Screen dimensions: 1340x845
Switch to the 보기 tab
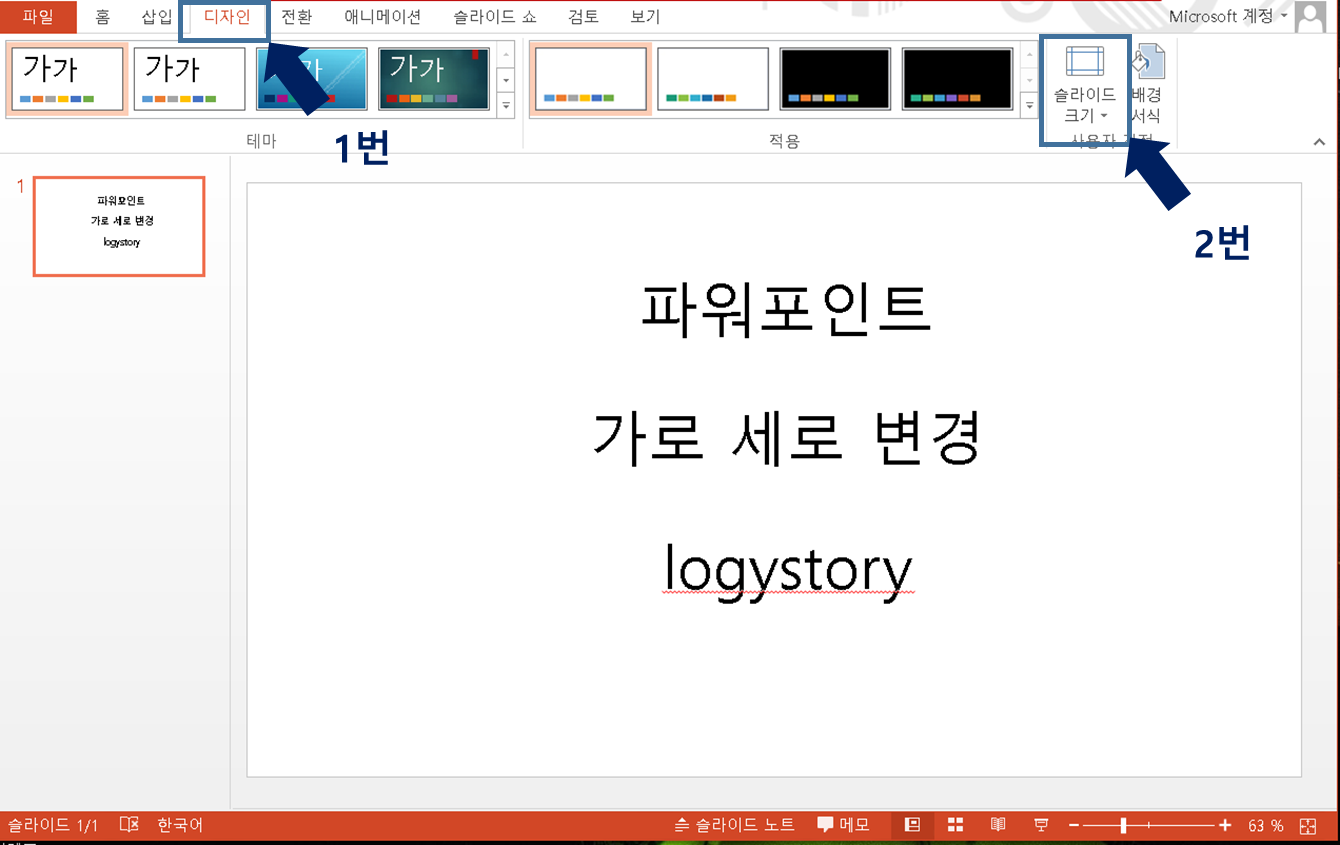coord(645,17)
